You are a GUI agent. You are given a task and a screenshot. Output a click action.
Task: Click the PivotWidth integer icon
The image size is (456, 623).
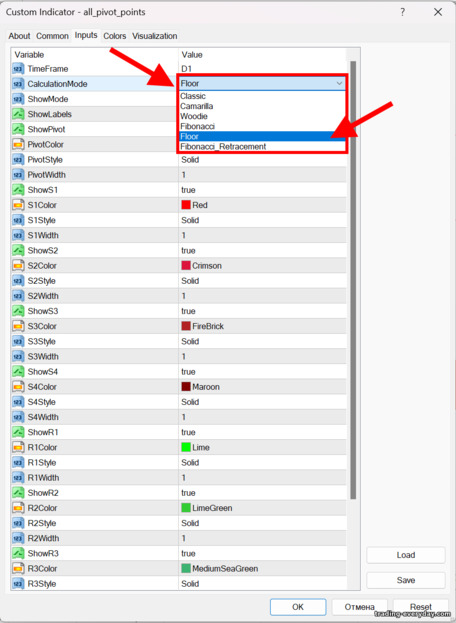(x=18, y=175)
